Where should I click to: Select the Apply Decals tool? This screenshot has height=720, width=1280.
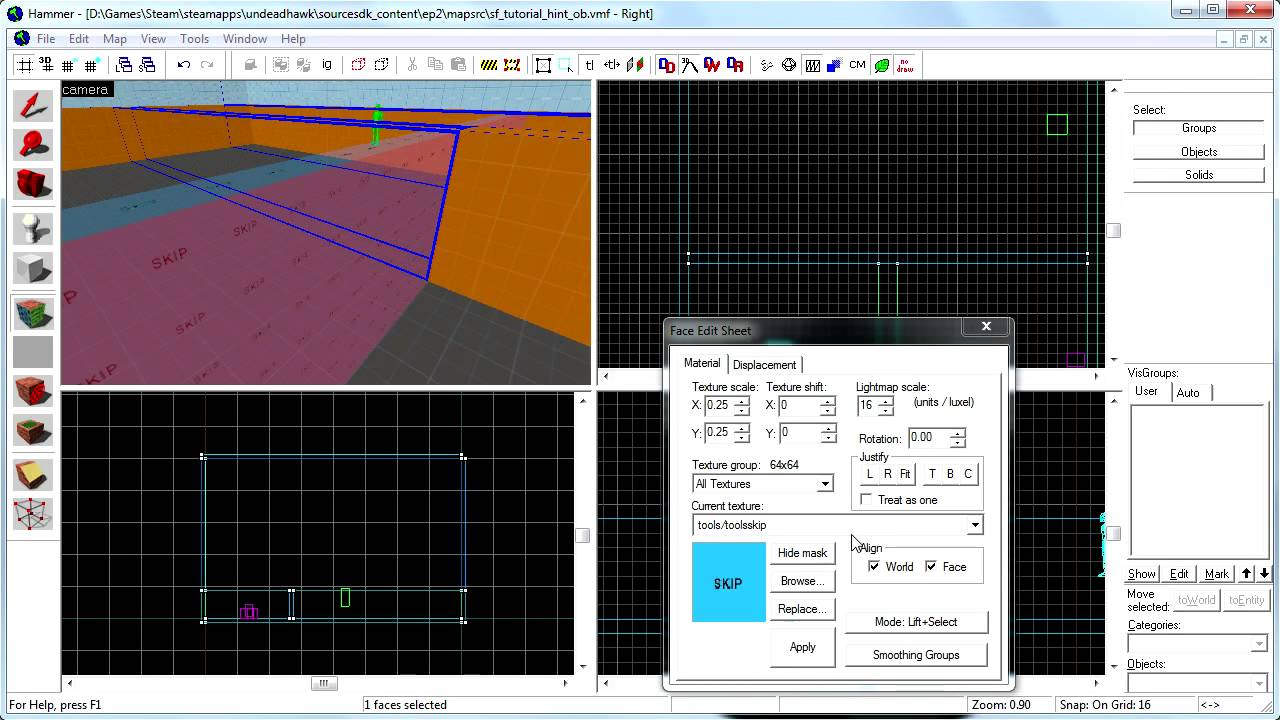[32, 393]
